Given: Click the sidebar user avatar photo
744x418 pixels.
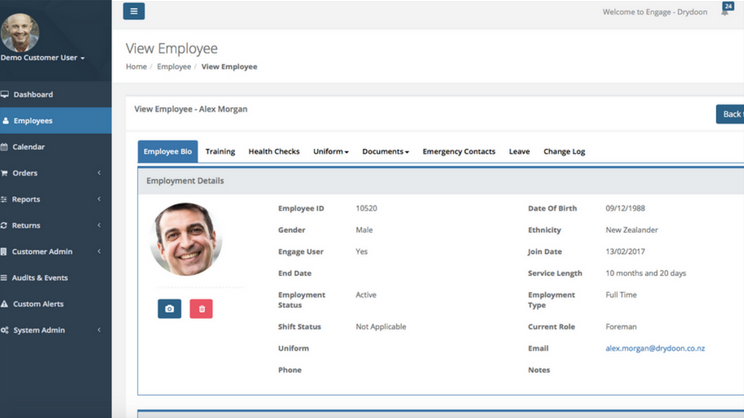Looking at the screenshot, I should [19, 32].
